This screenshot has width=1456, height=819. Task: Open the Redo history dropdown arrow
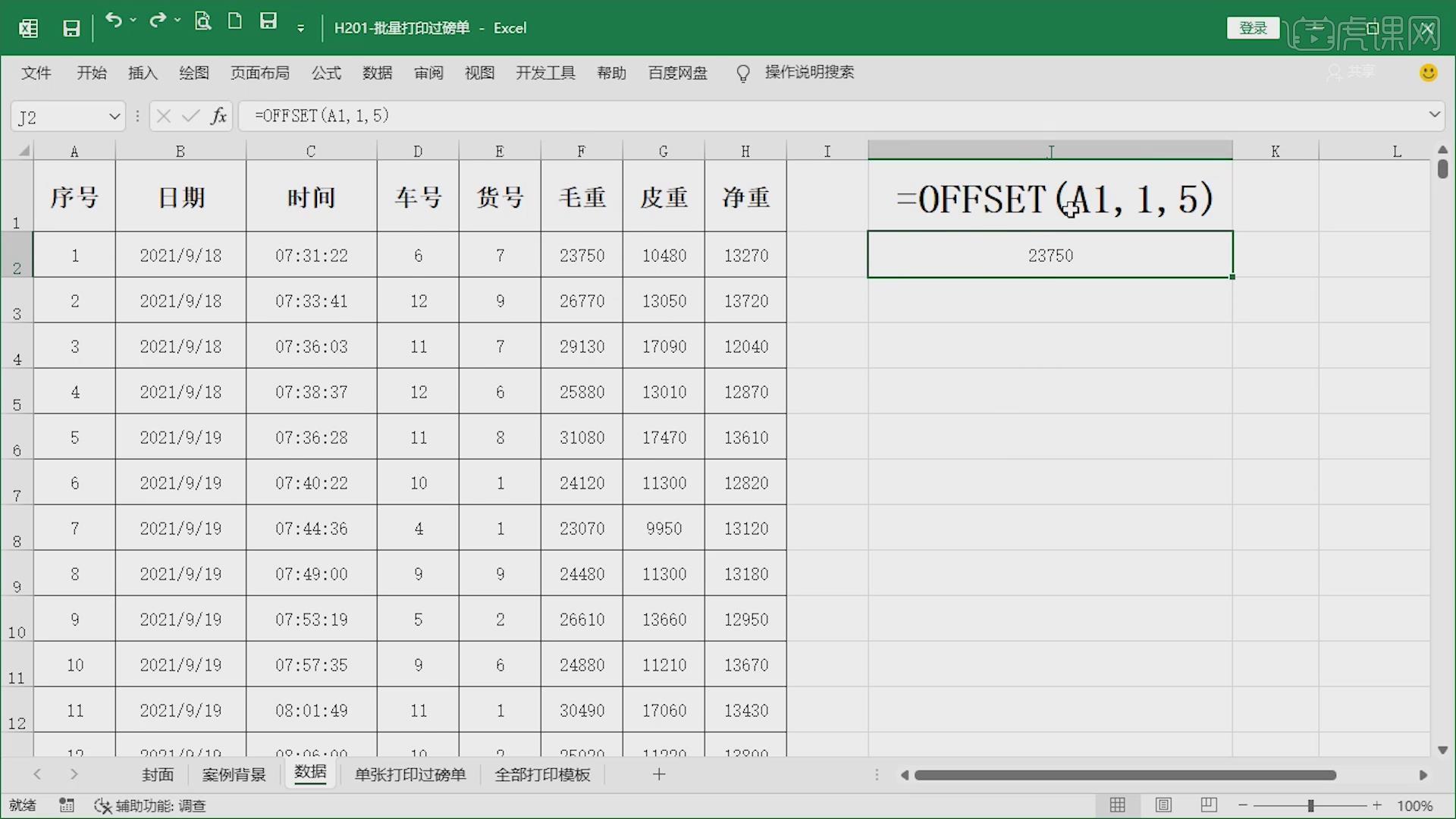coord(177,20)
